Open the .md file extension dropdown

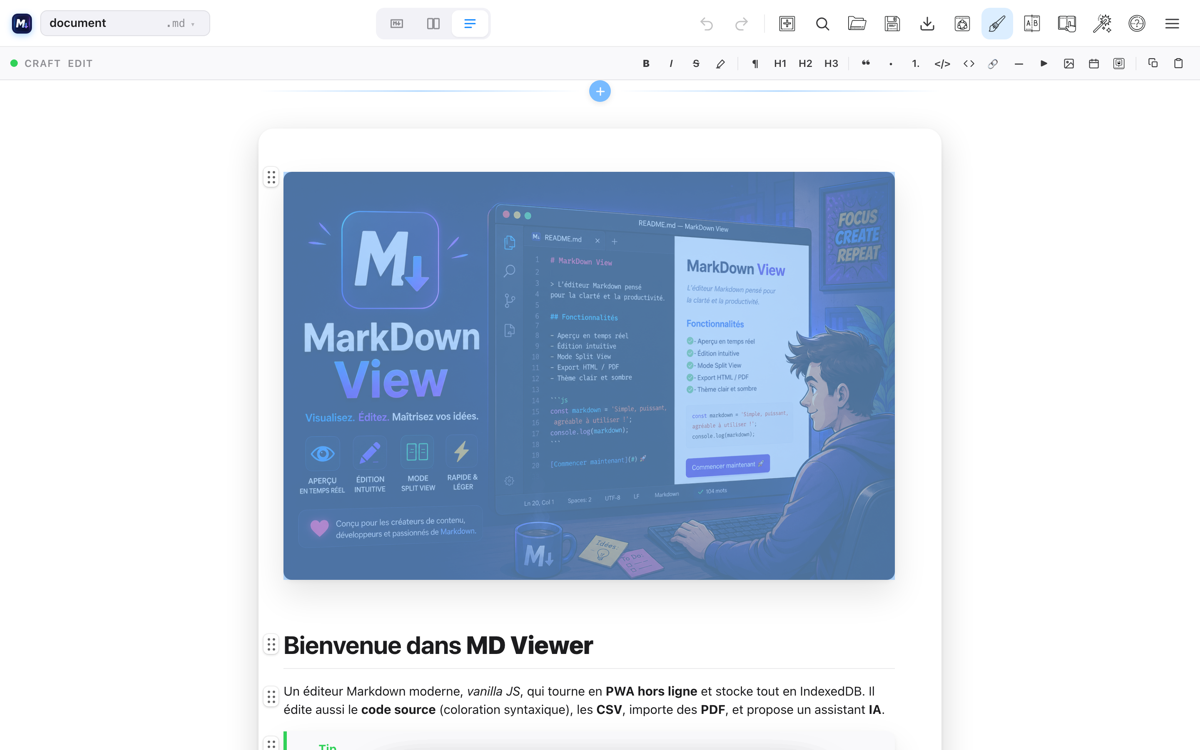pyautogui.click(x=181, y=23)
